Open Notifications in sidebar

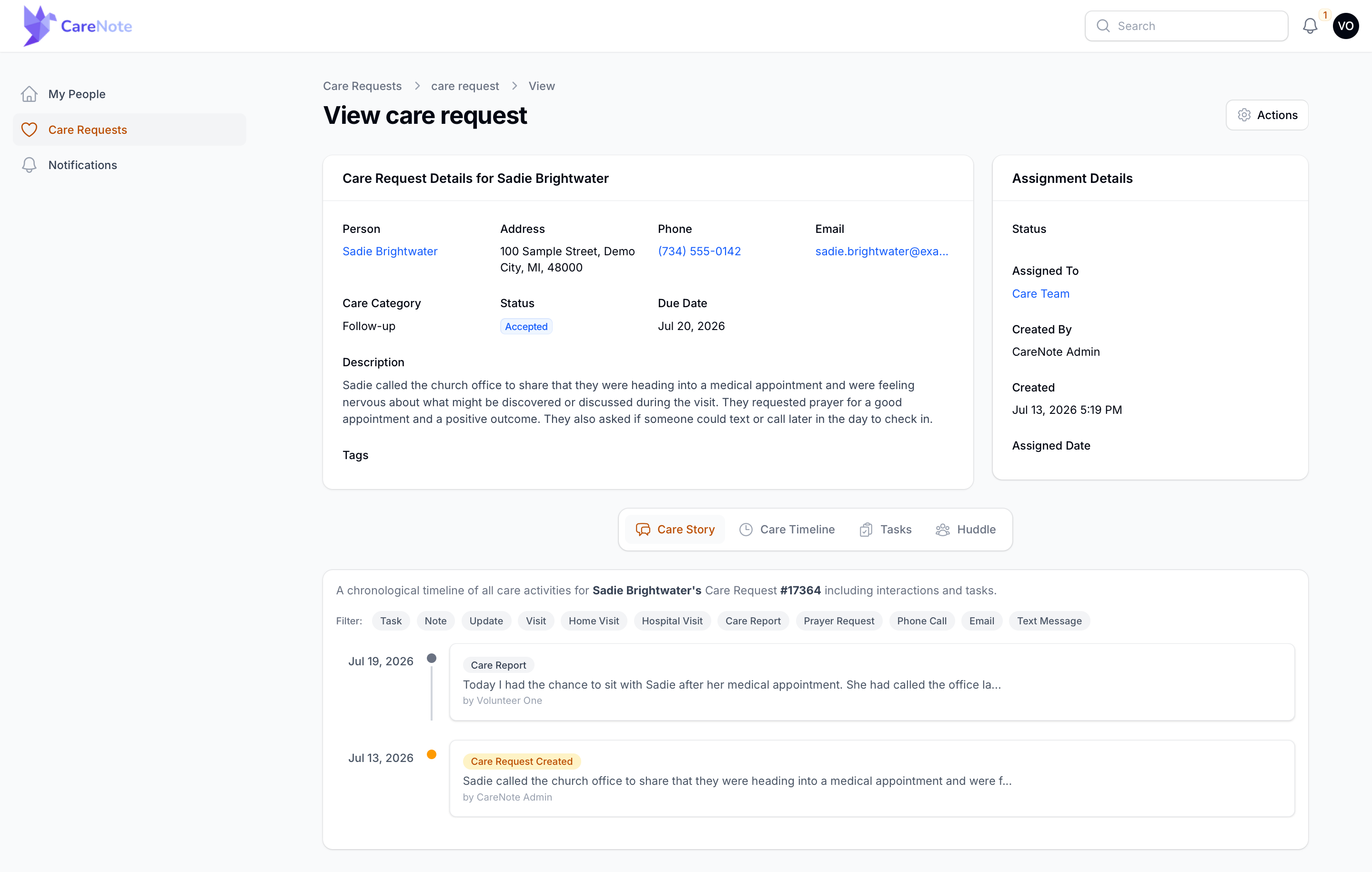click(129, 165)
